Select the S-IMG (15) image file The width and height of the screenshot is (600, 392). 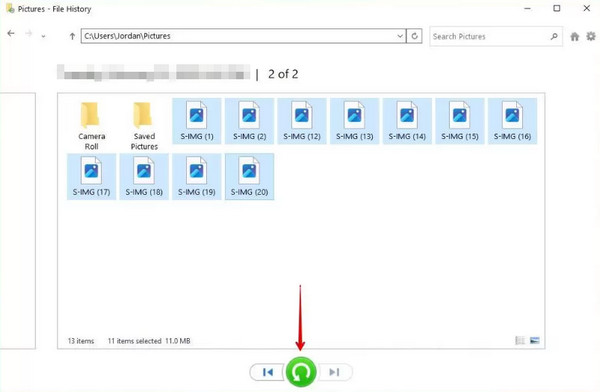(x=460, y=121)
